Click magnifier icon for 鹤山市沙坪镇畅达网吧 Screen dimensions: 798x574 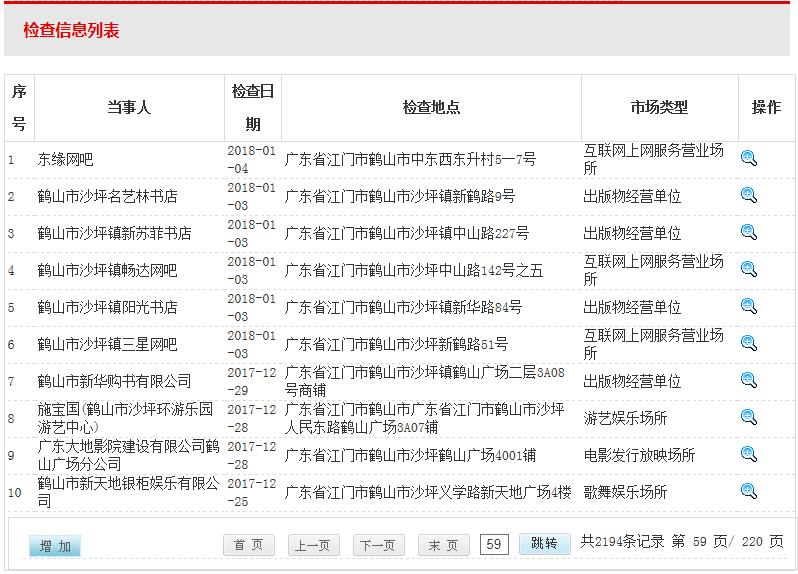click(748, 269)
